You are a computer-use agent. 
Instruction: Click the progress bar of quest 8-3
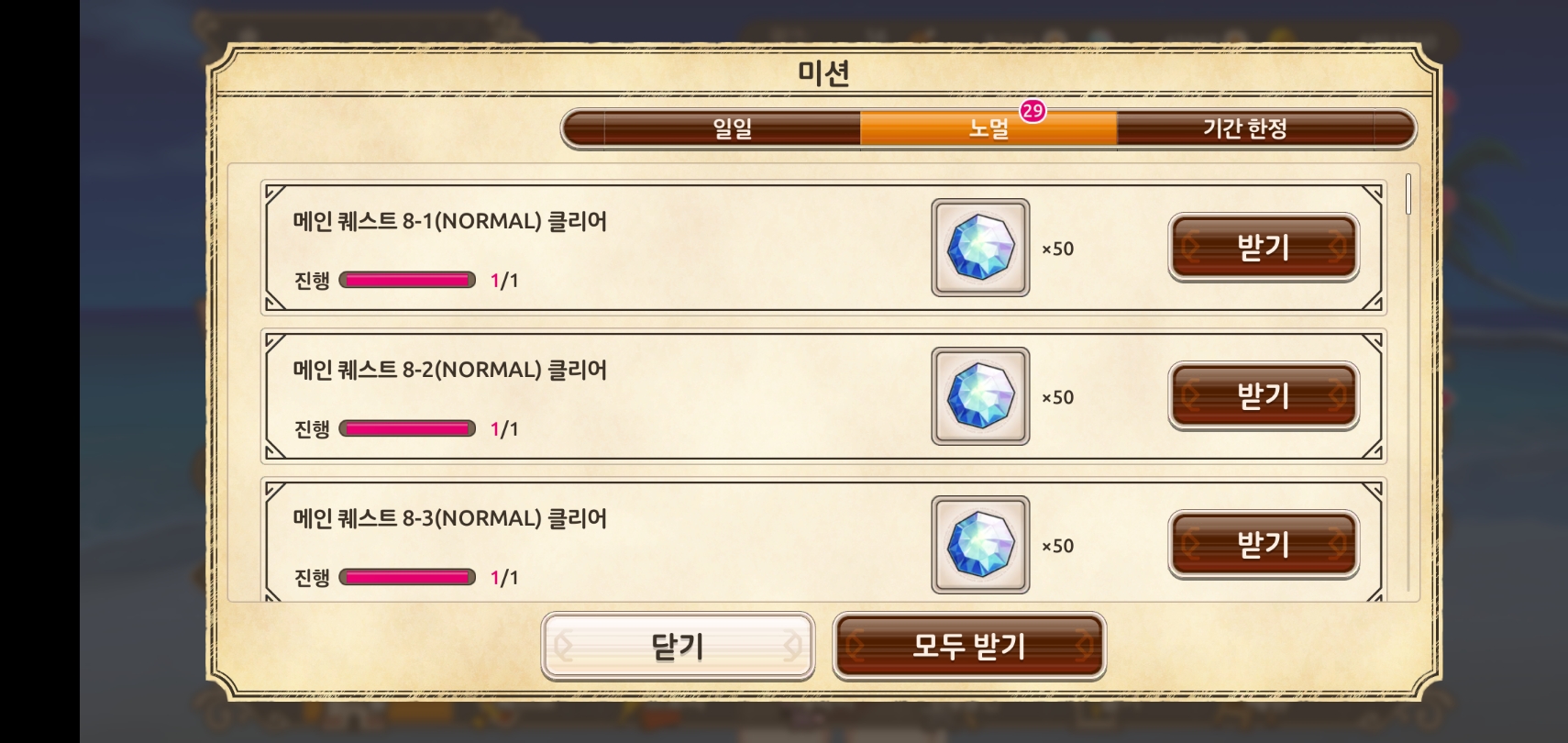click(407, 577)
